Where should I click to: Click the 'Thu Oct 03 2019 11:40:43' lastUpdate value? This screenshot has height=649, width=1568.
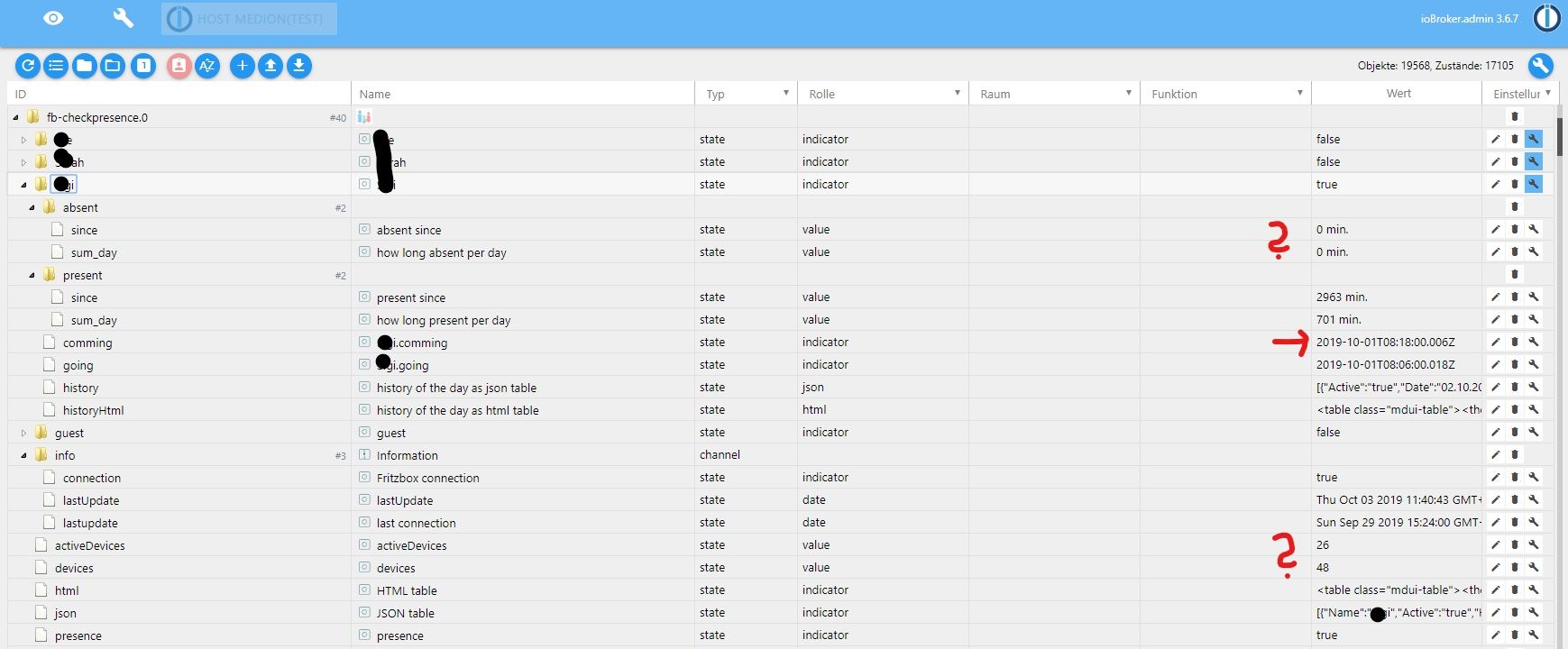[x=1398, y=499]
